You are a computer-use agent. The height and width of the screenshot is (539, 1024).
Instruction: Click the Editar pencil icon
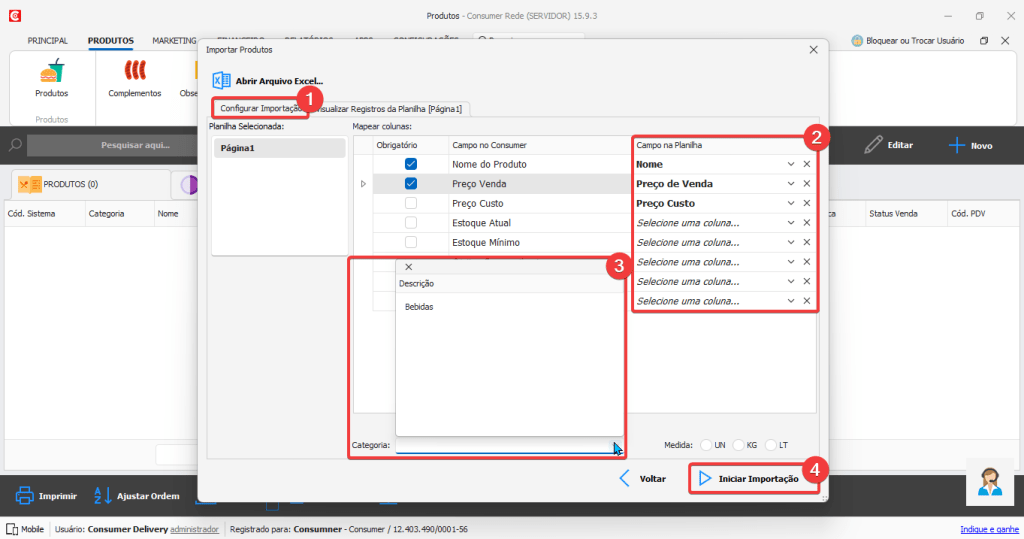point(874,145)
